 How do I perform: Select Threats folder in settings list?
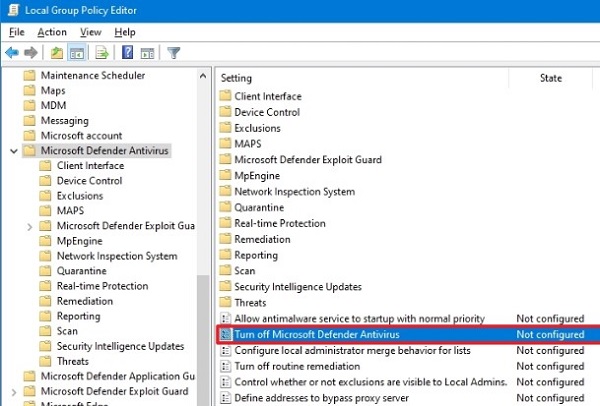click(x=250, y=303)
